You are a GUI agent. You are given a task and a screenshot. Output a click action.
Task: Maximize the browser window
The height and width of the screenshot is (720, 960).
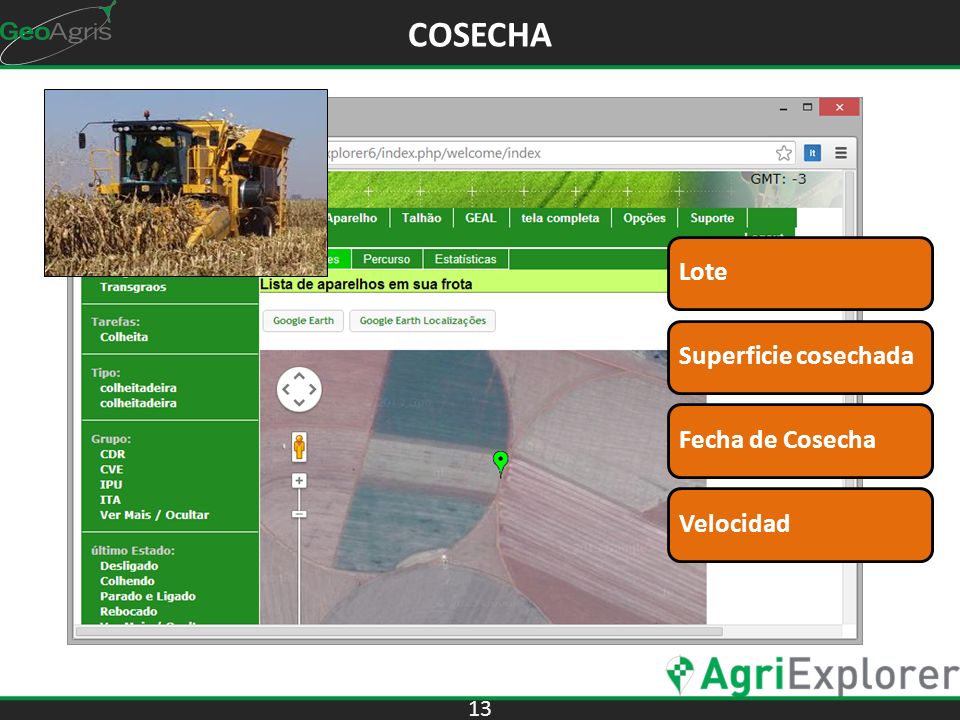808,107
